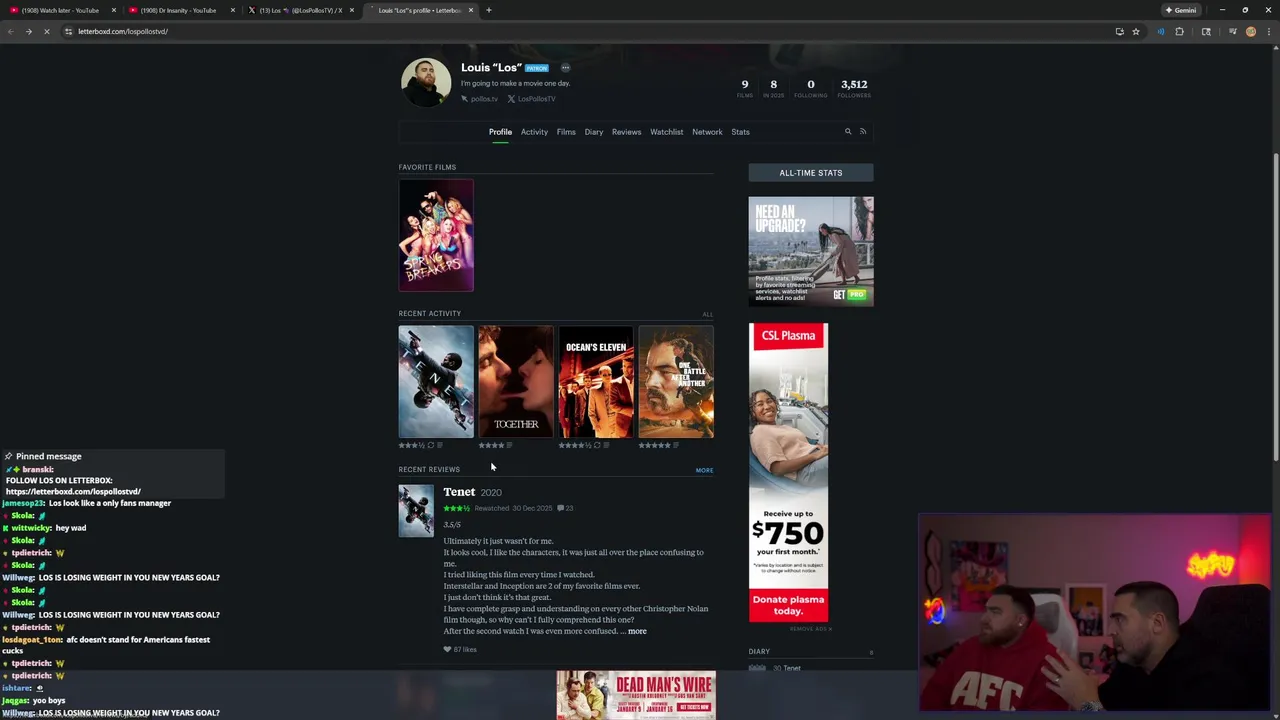Click the ALL-TIME STATS button
Image resolution: width=1280 pixels, height=720 pixels.
pos(811,173)
